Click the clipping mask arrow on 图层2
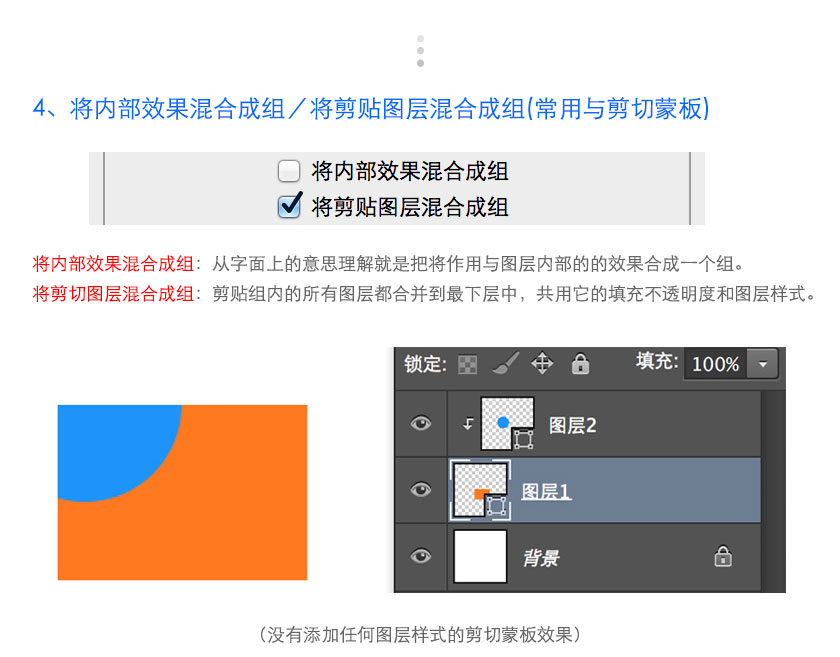Viewport: 840px width, 657px height. coord(467,423)
